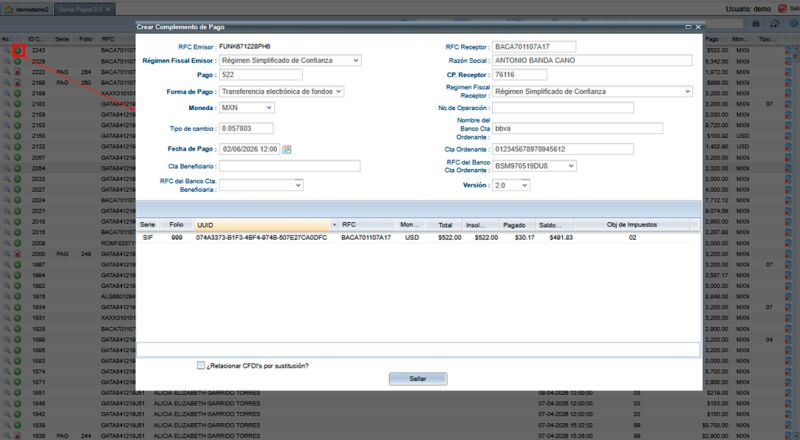Click the Razón Social field ANTONIO BANDA CANO

coord(592,60)
